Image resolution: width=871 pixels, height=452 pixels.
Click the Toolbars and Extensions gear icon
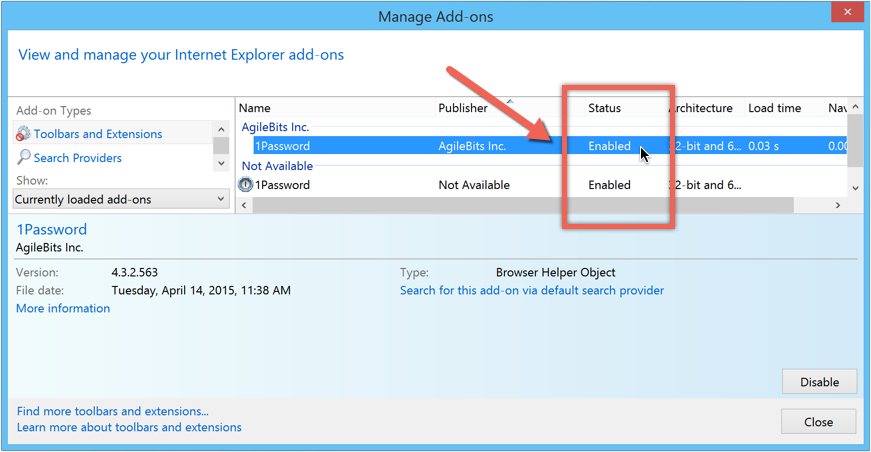[23, 134]
